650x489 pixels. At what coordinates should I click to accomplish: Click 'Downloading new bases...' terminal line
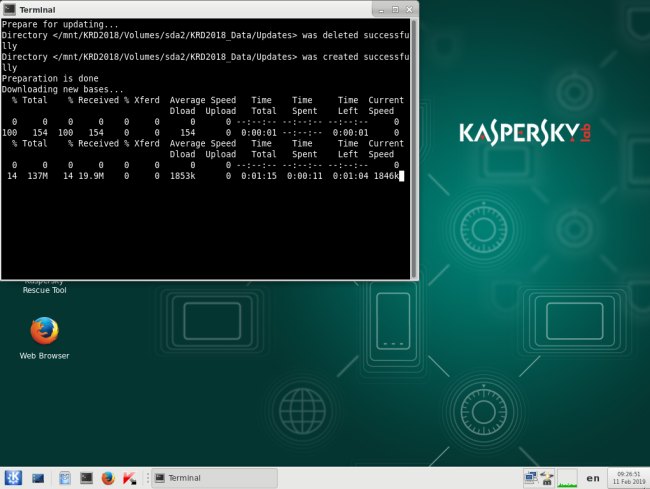click(x=63, y=89)
